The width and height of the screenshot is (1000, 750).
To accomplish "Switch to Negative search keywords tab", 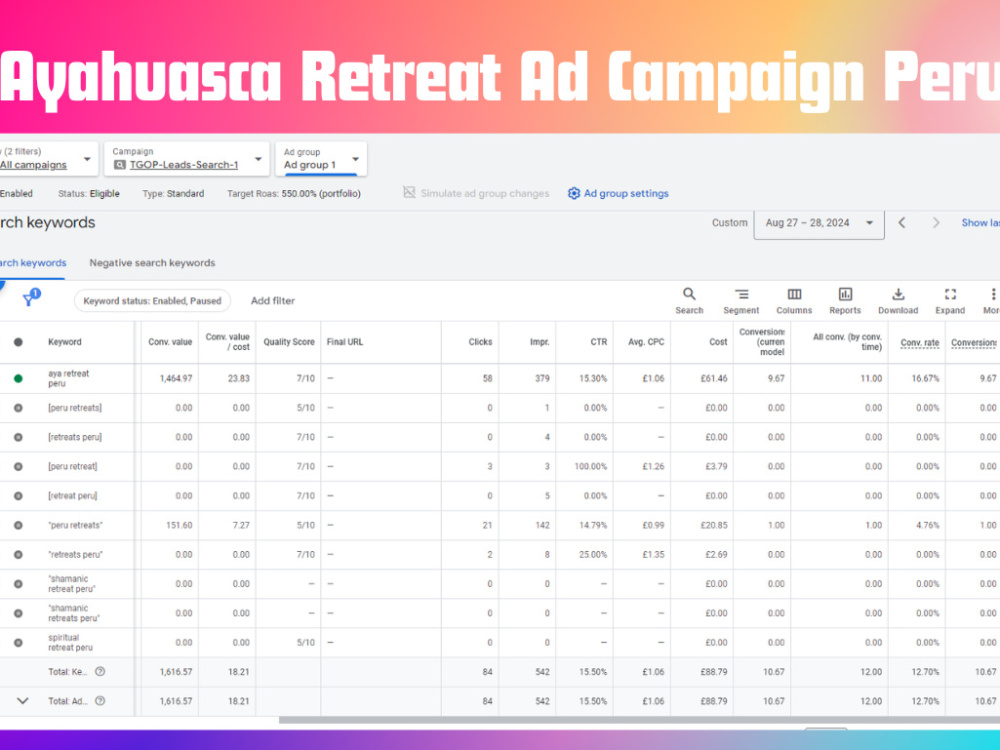I will [x=152, y=263].
